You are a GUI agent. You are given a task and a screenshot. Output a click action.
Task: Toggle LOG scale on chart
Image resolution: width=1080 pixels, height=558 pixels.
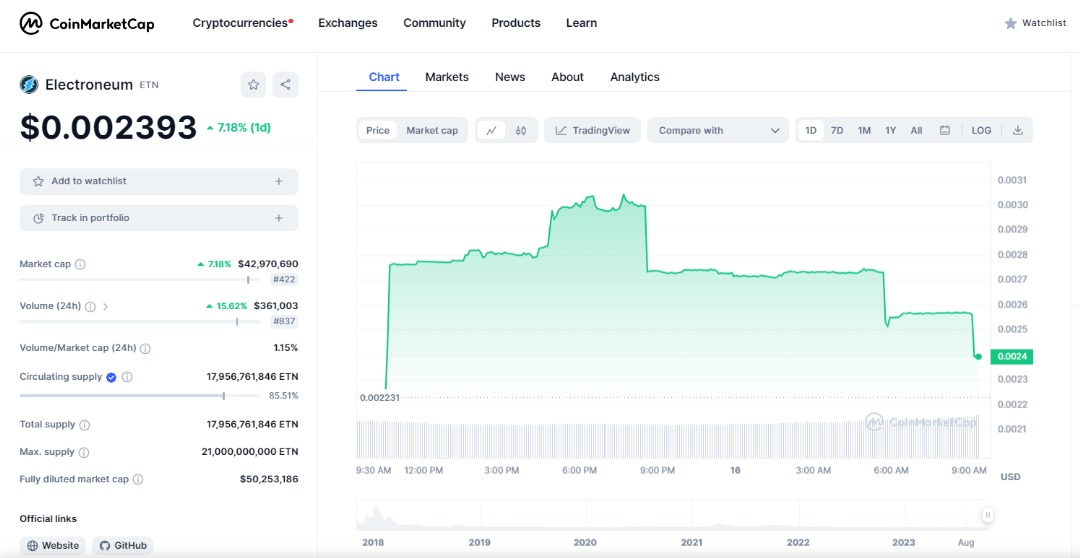(x=982, y=130)
